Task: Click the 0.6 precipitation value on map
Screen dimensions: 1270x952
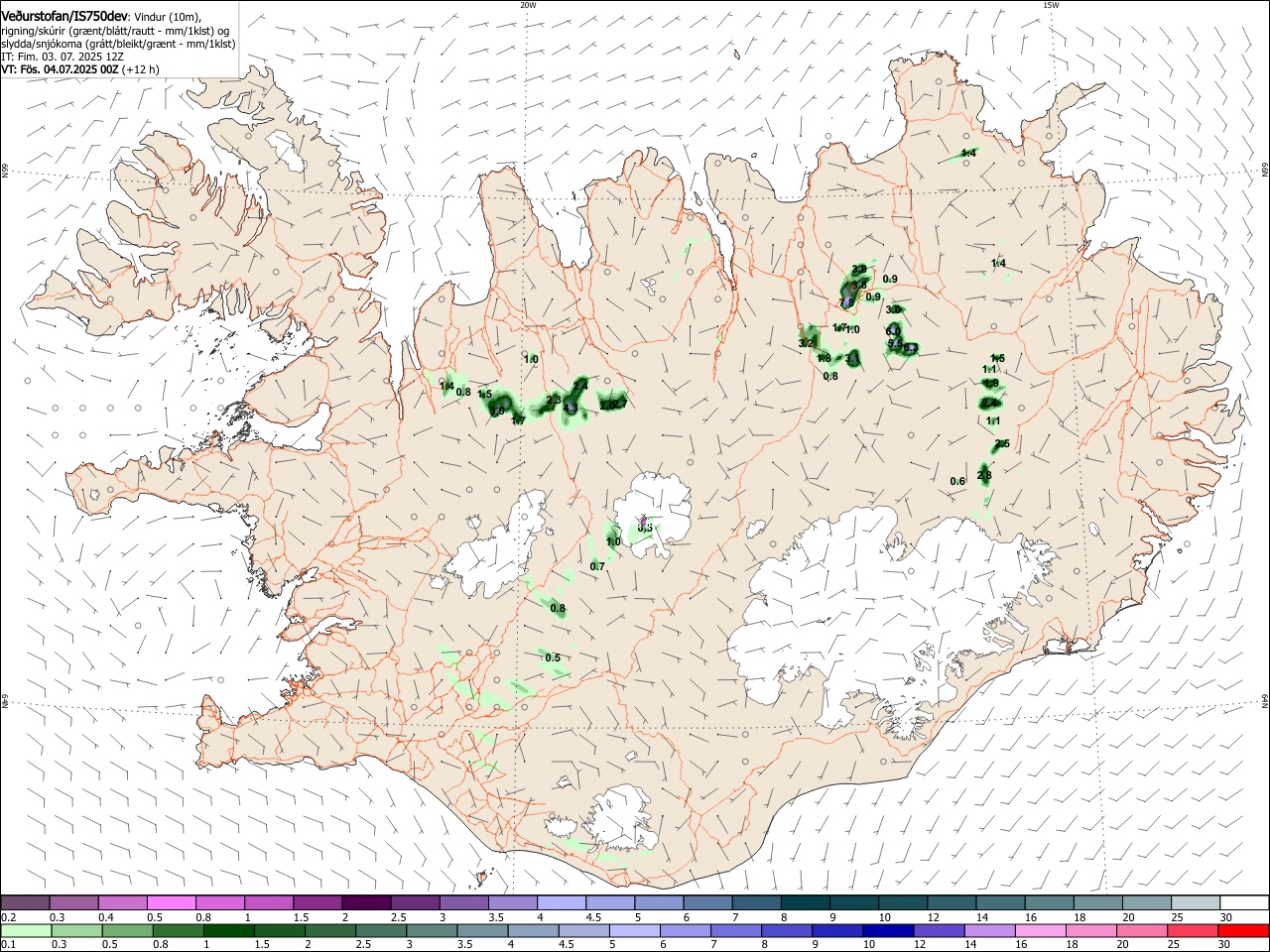Action: click(957, 482)
